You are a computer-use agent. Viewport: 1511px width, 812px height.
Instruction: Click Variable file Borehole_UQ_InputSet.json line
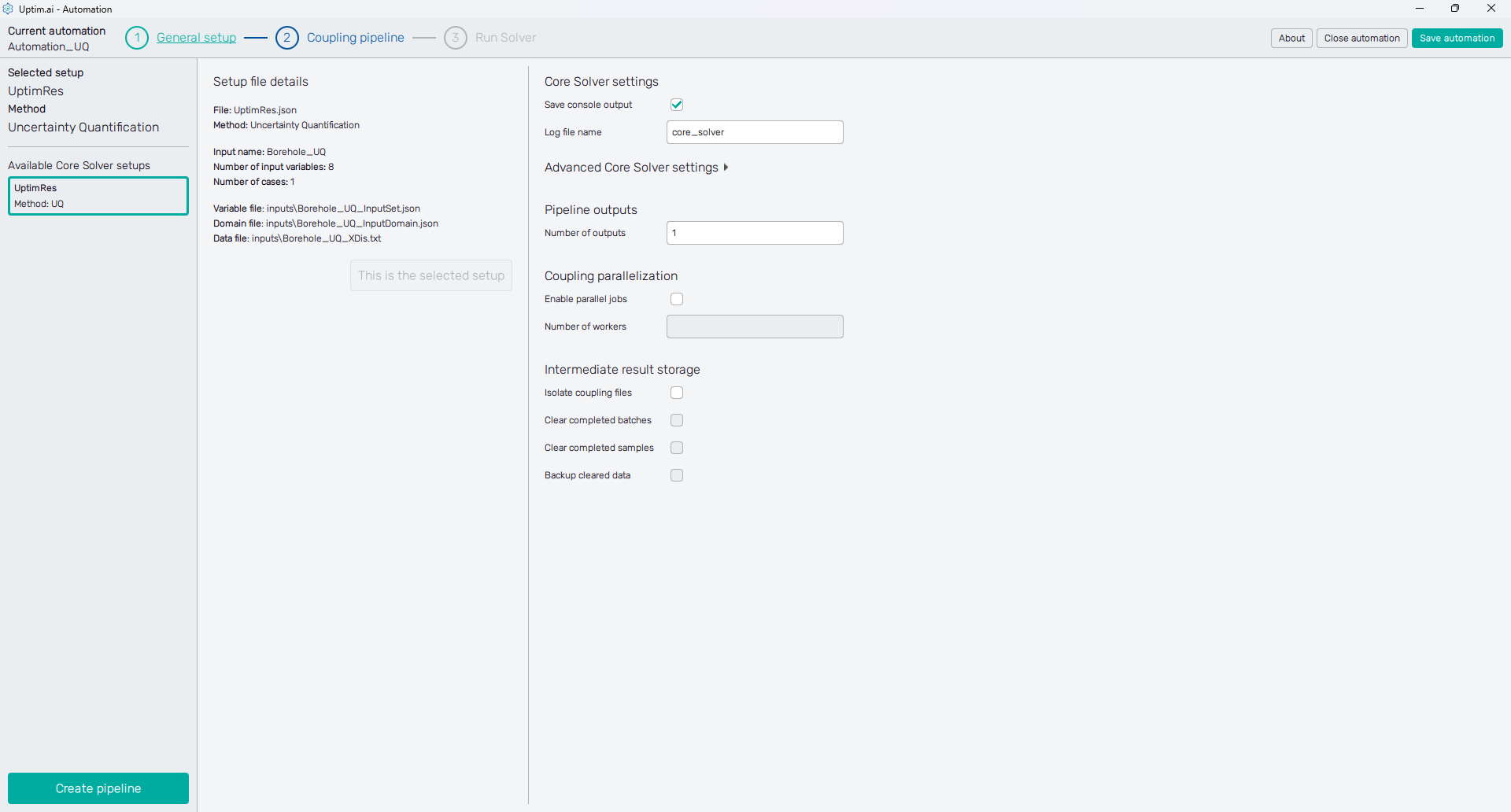[316, 209]
